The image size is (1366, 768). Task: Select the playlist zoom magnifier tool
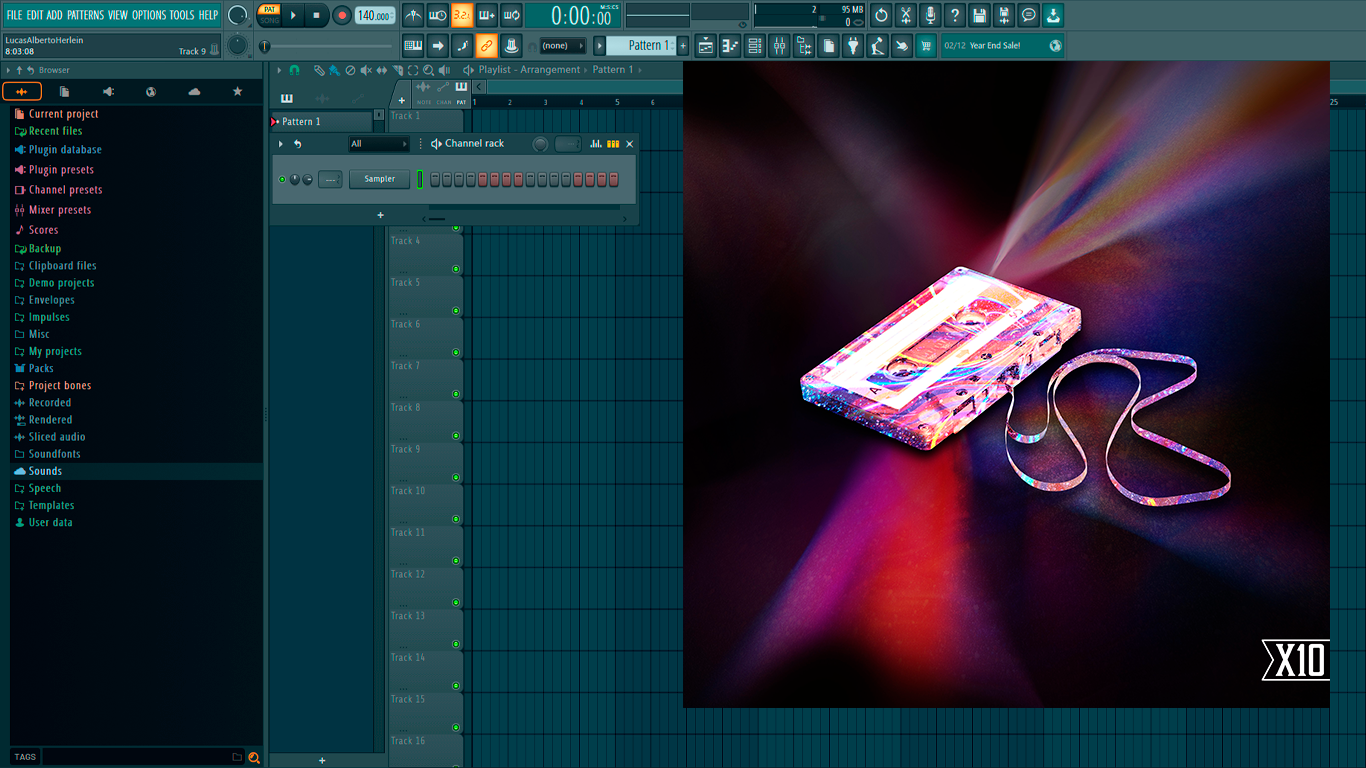[x=428, y=70]
